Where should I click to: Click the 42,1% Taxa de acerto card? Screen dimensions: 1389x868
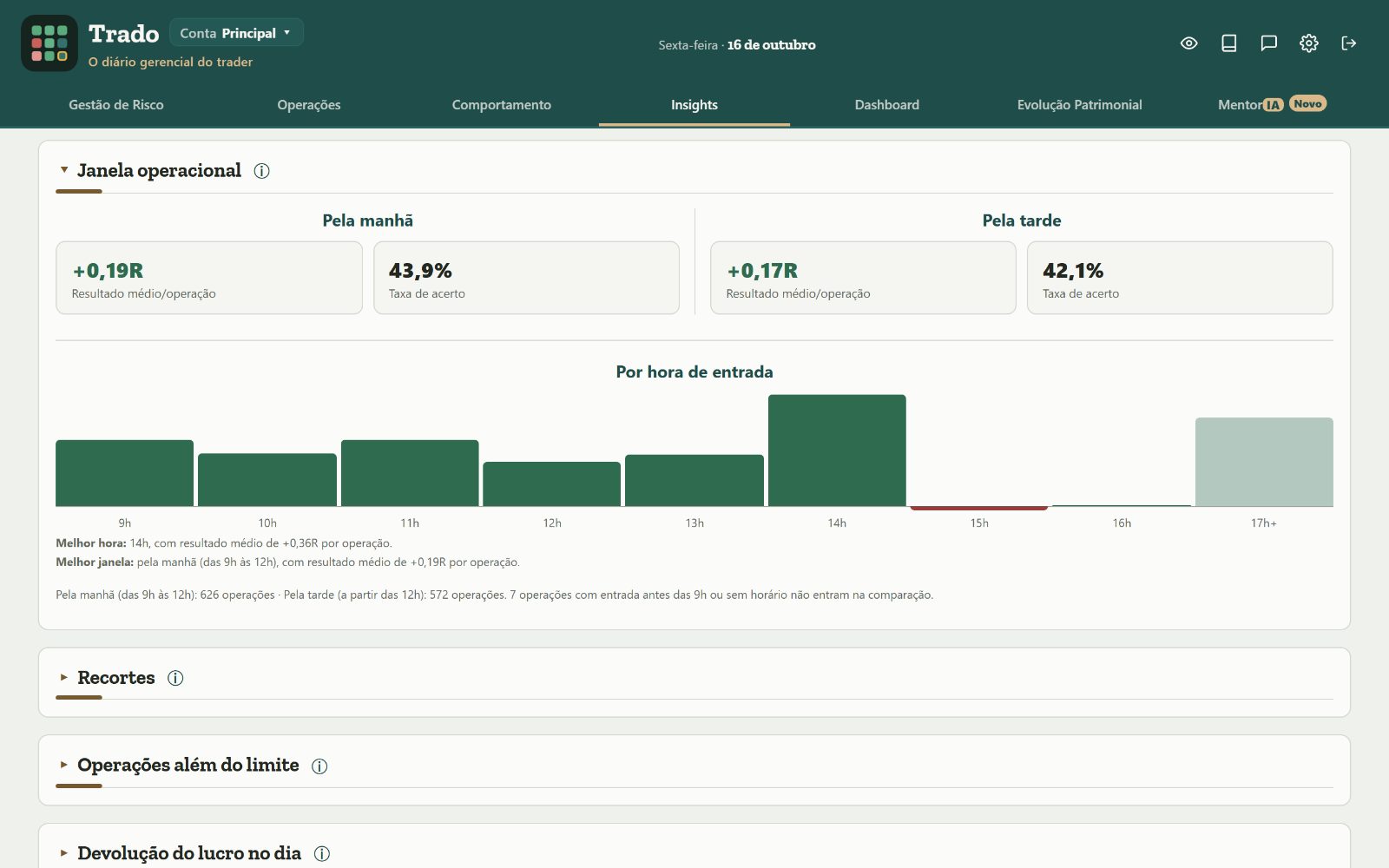click(1180, 278)
